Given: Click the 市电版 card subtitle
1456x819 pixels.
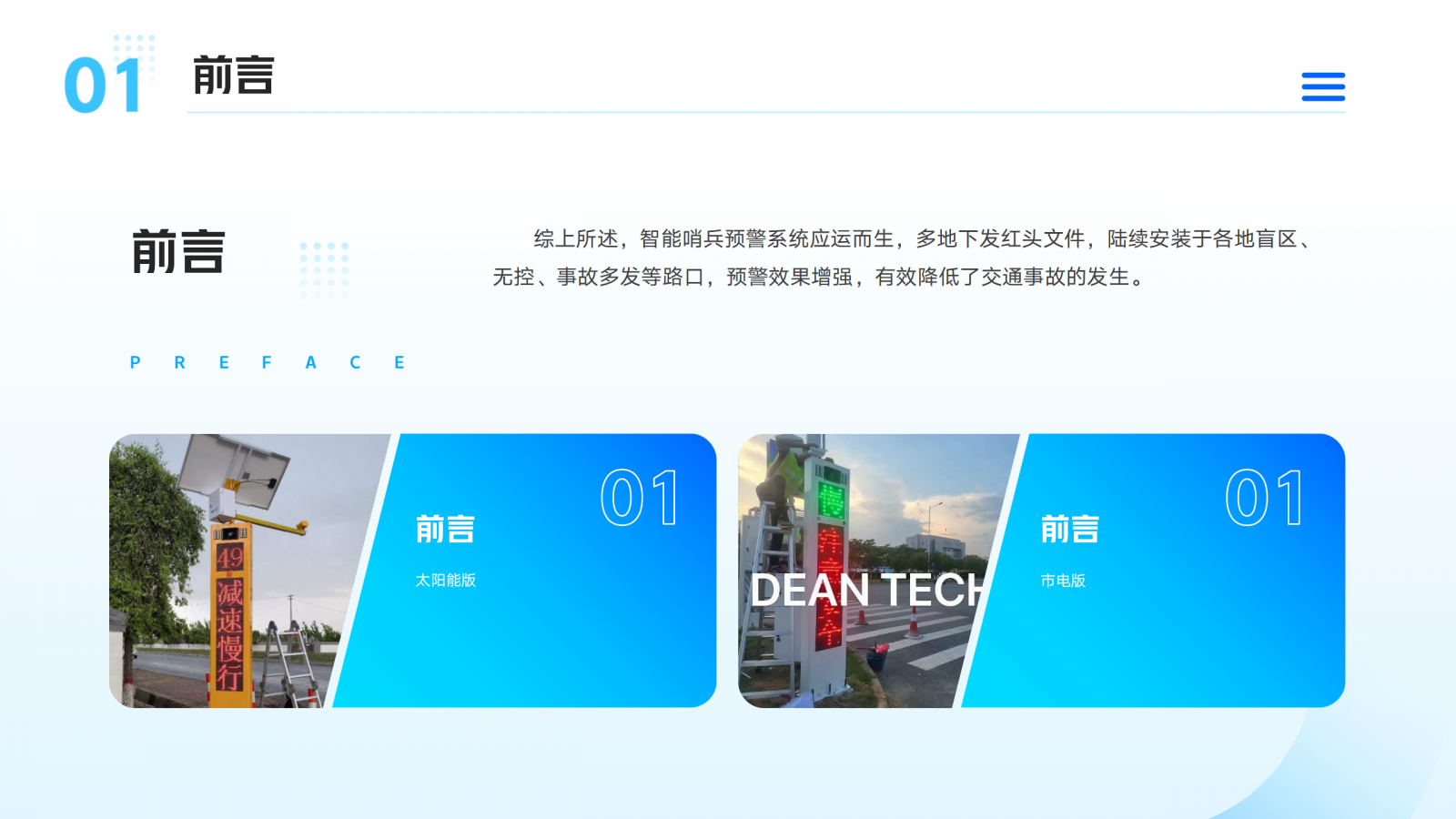Looking at the screenshot, I should click(1063, 580).
